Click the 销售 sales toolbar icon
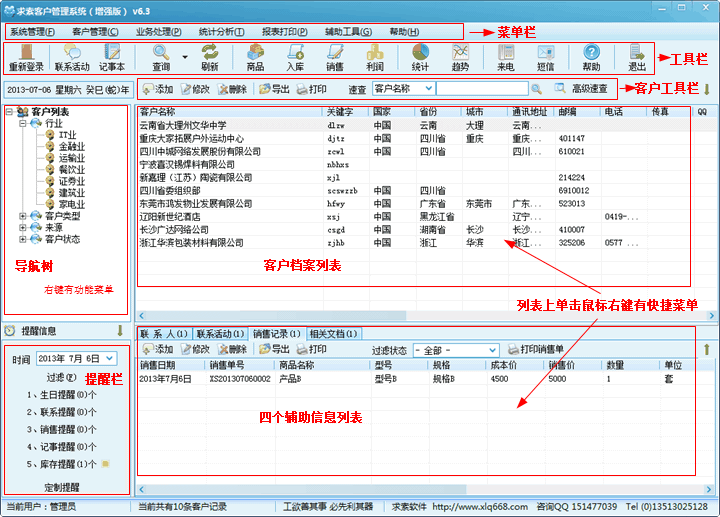The height and width of the screenshot is (517, 720). point(335,57)
